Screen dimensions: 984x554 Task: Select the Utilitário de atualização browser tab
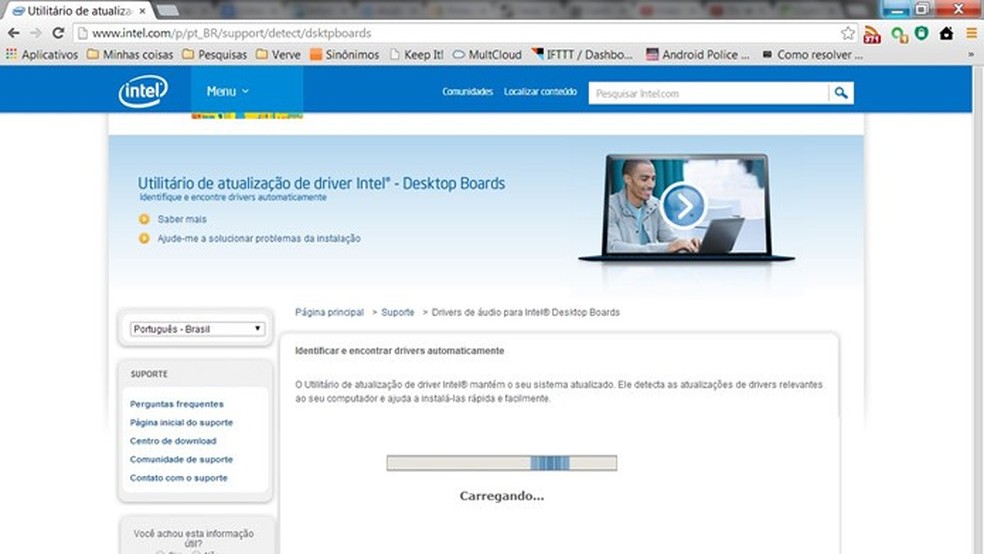[78, 11]
